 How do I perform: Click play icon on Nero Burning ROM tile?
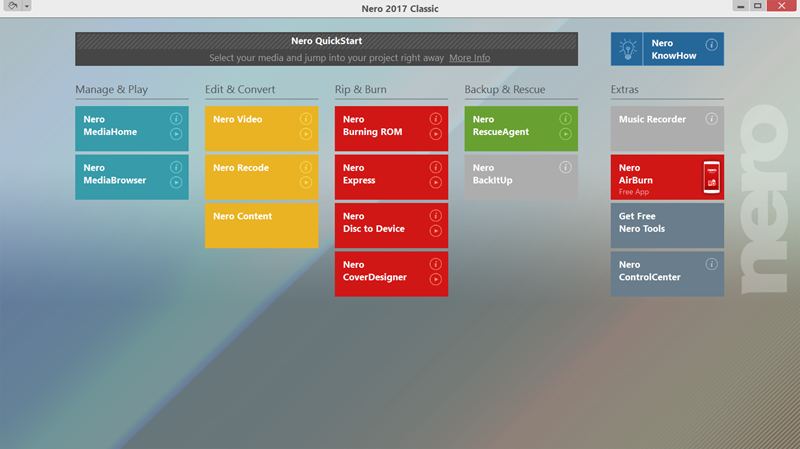pyautogui.click(x=435, y=134)
